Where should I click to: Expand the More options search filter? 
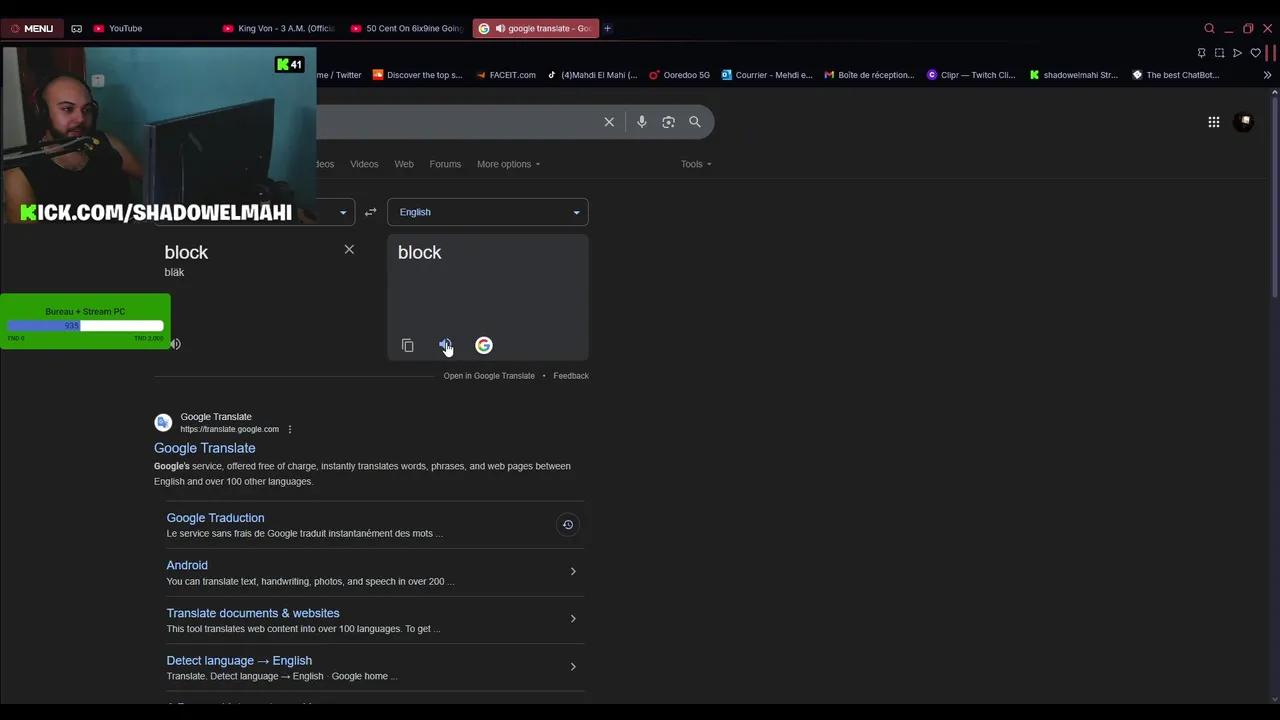[x=508, y=164]
